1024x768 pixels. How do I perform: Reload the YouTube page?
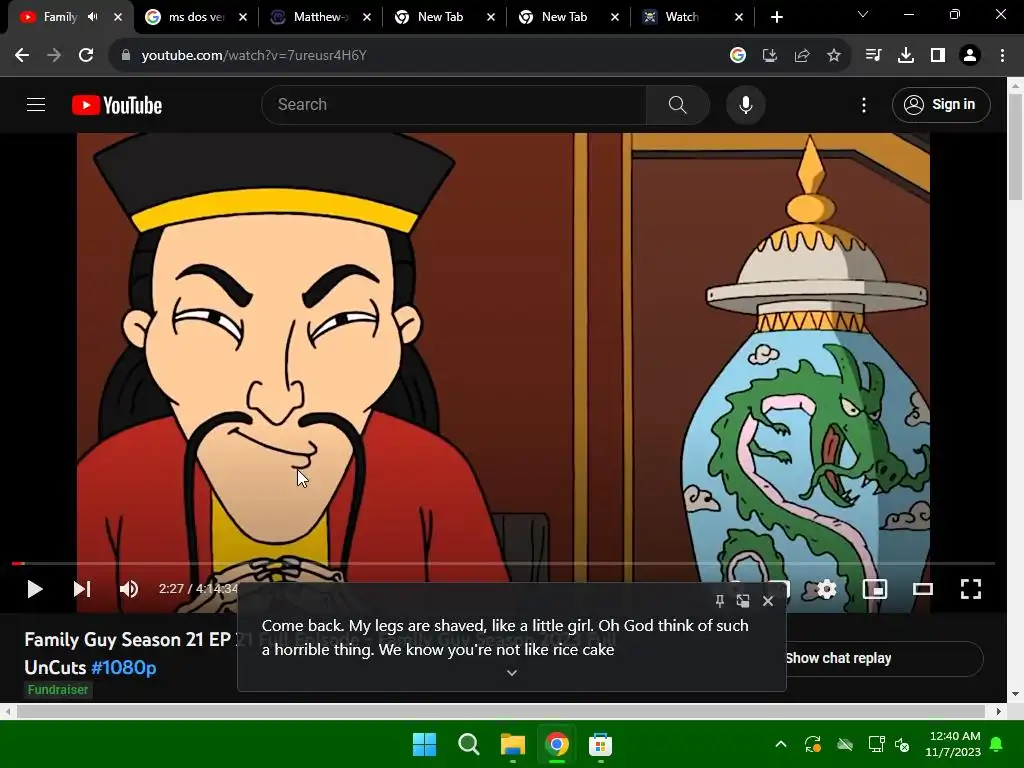[x=86, y=56]
